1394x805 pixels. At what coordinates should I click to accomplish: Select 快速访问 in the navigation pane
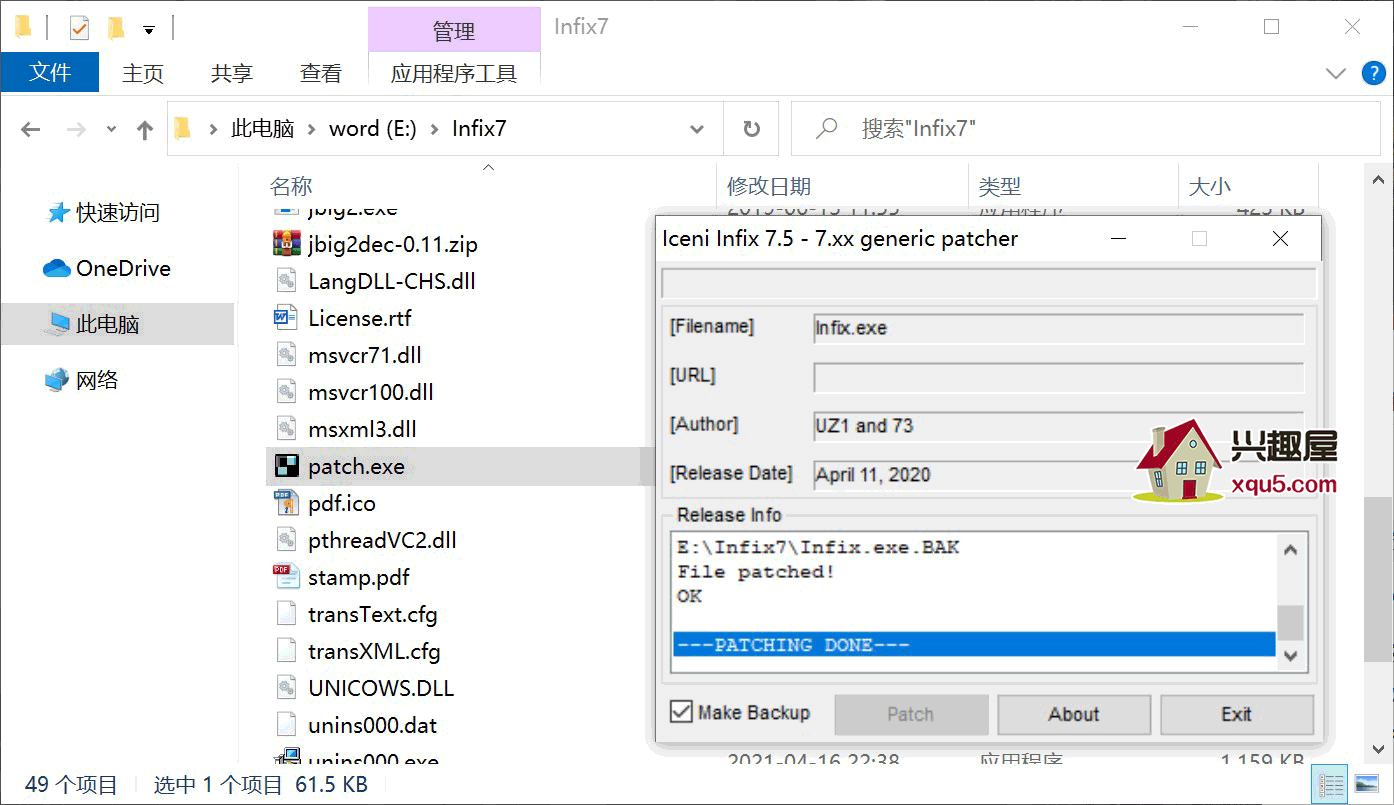118,212
